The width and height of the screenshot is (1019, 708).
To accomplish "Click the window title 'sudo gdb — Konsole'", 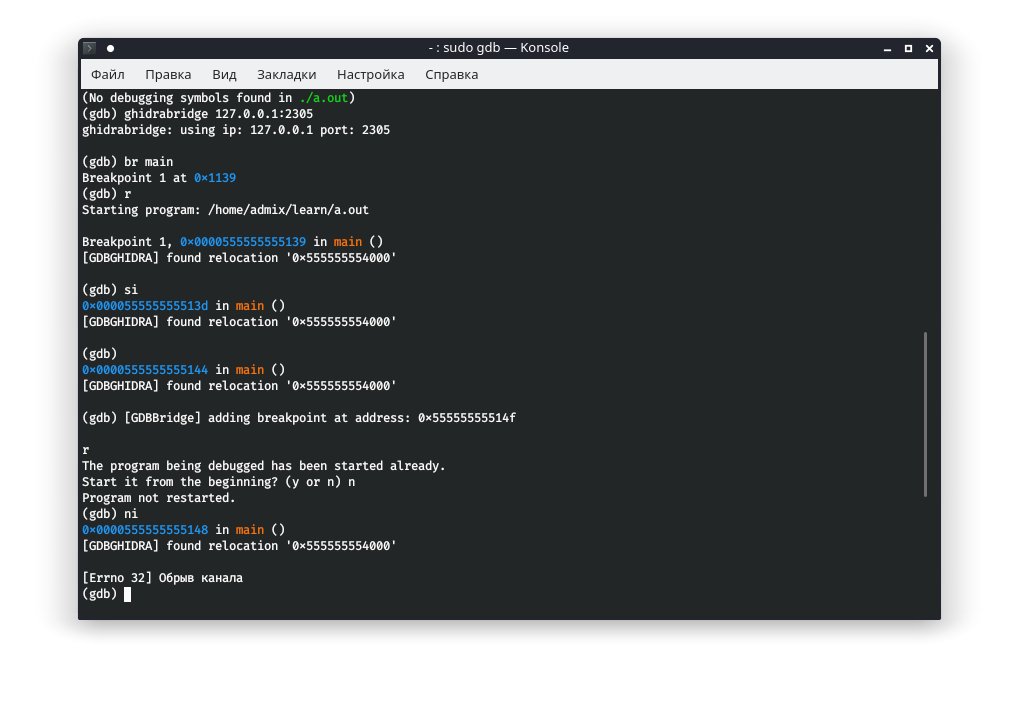I will click(x=498, y=48).
